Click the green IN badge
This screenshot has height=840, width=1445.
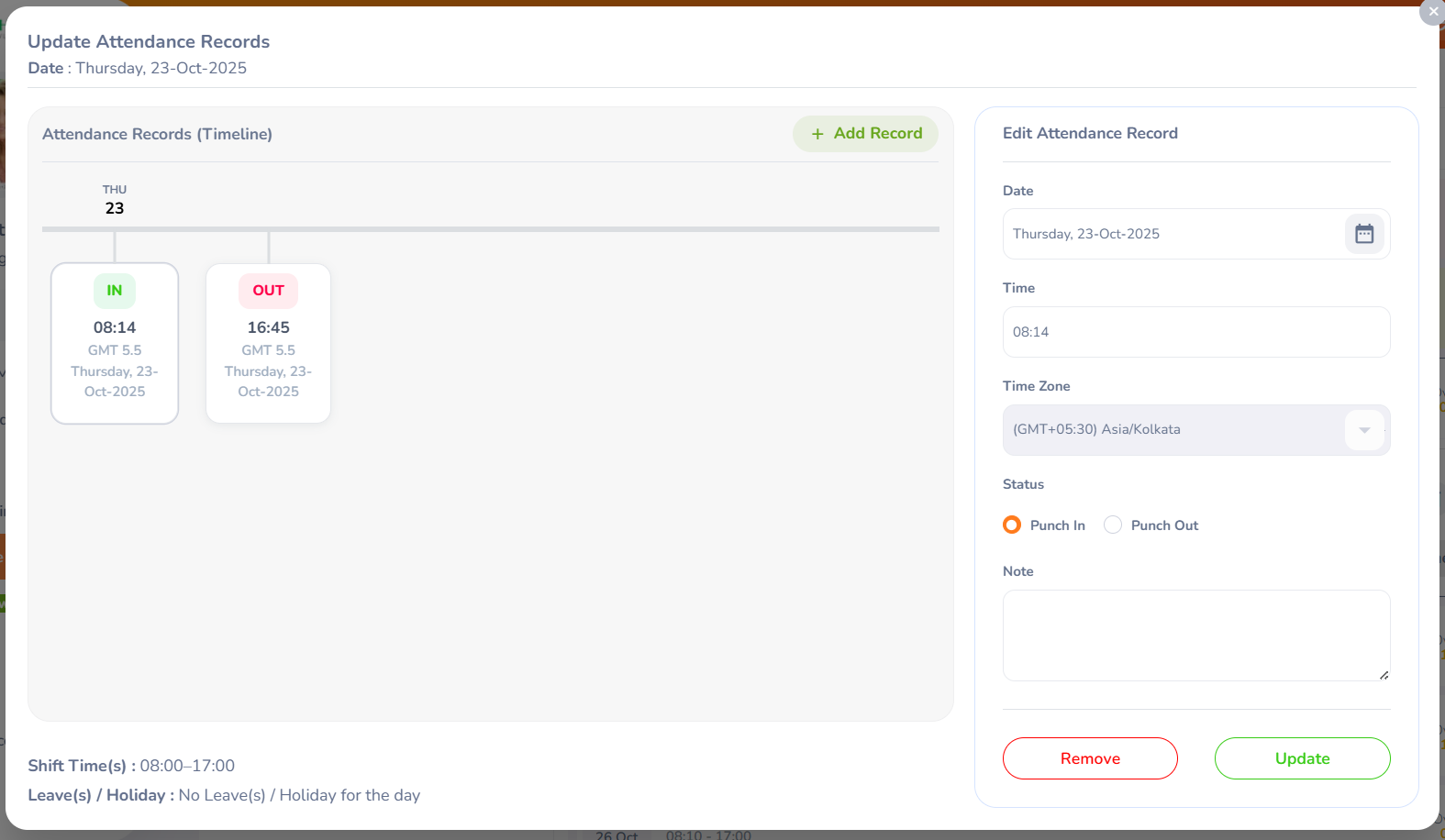tap(115, 291)
